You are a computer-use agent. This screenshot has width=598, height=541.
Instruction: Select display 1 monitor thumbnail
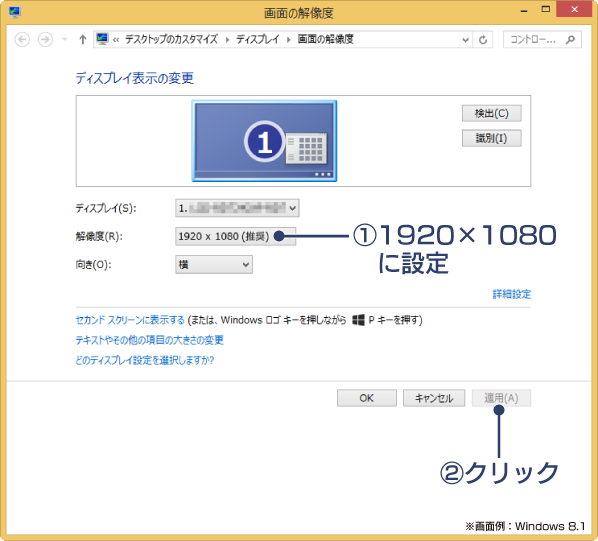(264, 141)
